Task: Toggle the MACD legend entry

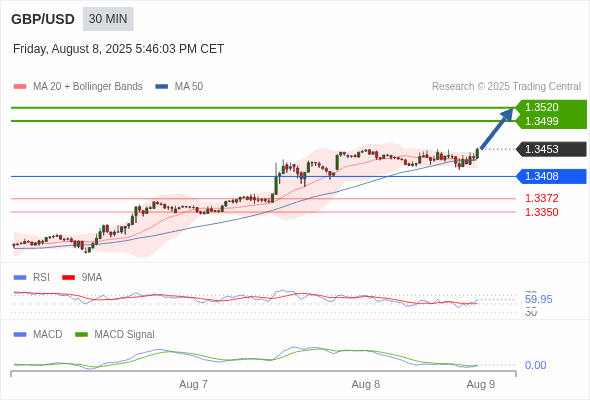Action: (38, 334)
